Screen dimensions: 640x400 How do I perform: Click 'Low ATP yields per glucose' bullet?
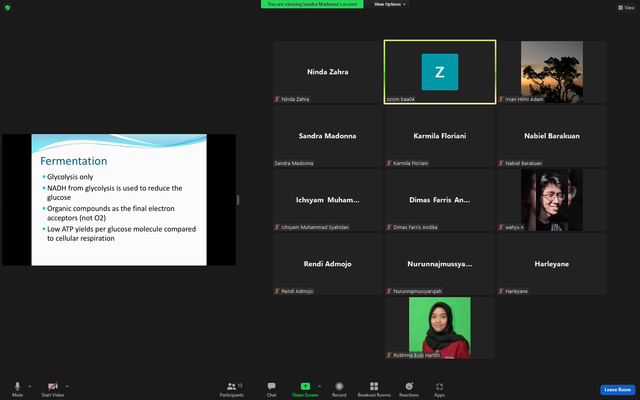click(121, 233)
